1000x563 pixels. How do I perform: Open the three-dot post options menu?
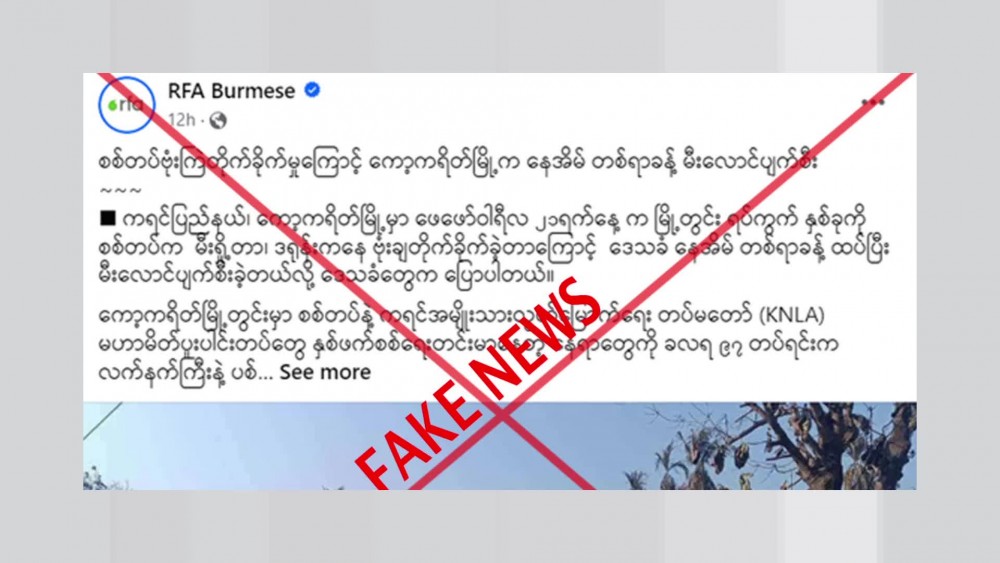(872, 102)
